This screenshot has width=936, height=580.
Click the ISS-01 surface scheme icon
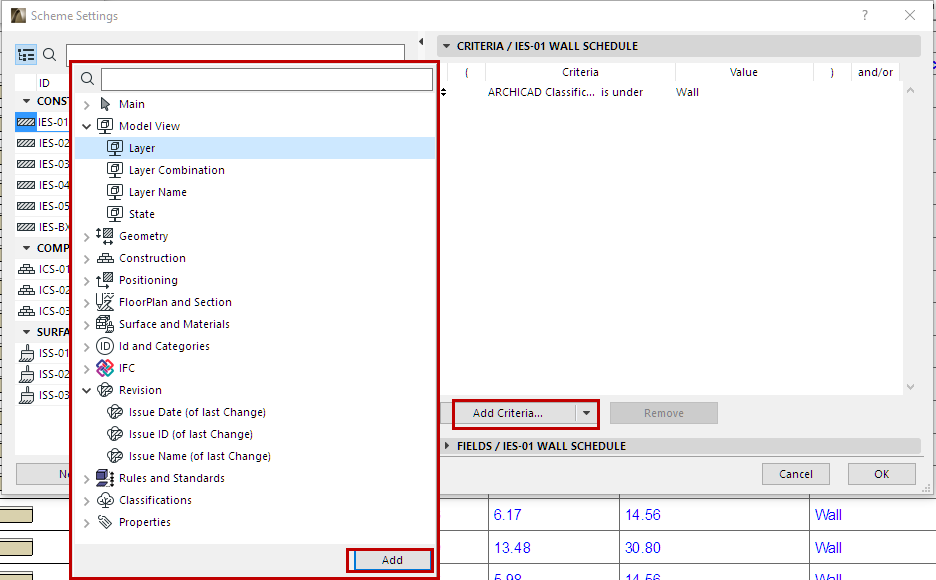click(x=26, y=353)
